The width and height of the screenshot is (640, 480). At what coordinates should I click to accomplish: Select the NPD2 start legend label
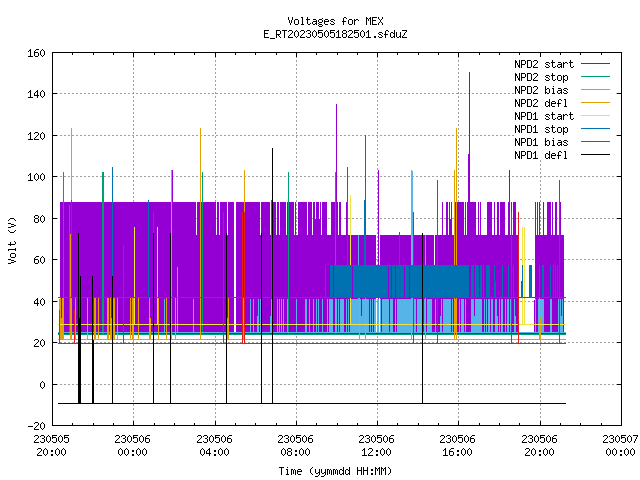coord(544,64)
